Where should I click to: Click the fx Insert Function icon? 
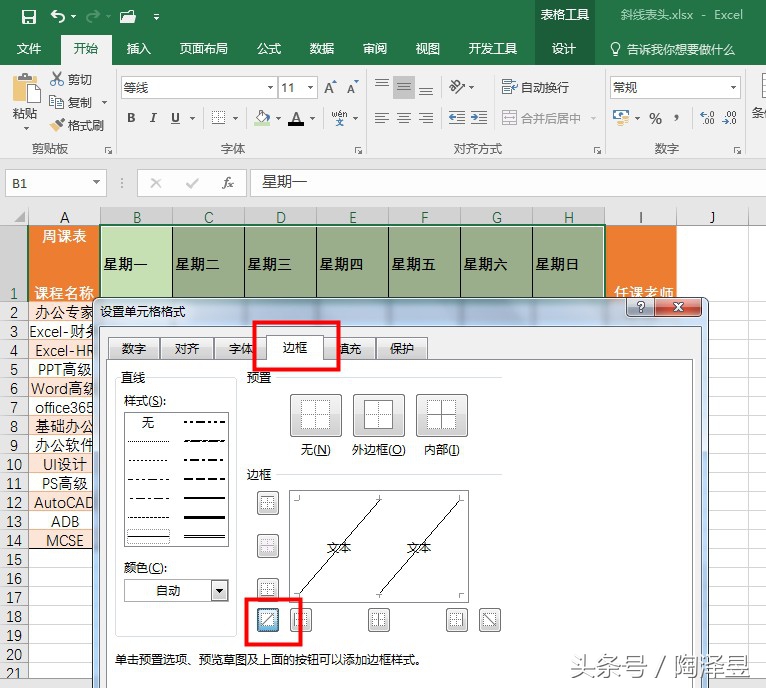[228, 183]
